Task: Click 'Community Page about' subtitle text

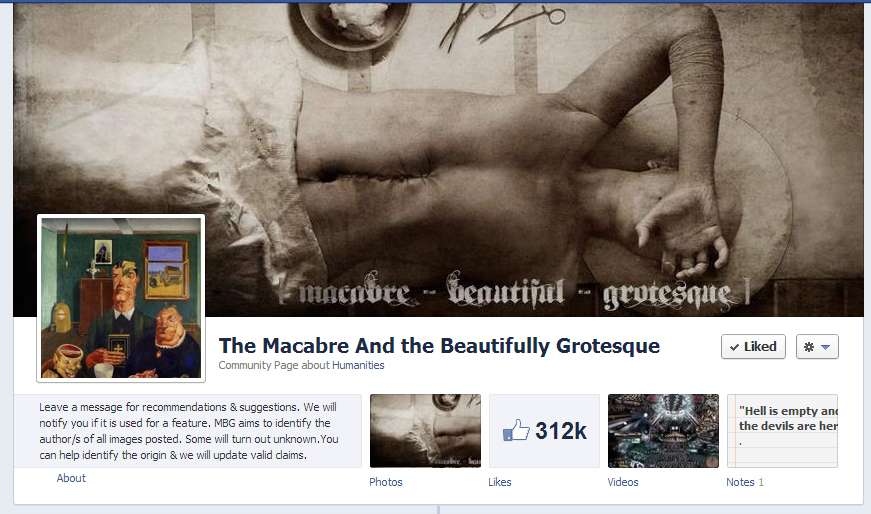Action: tap(274, 365)
